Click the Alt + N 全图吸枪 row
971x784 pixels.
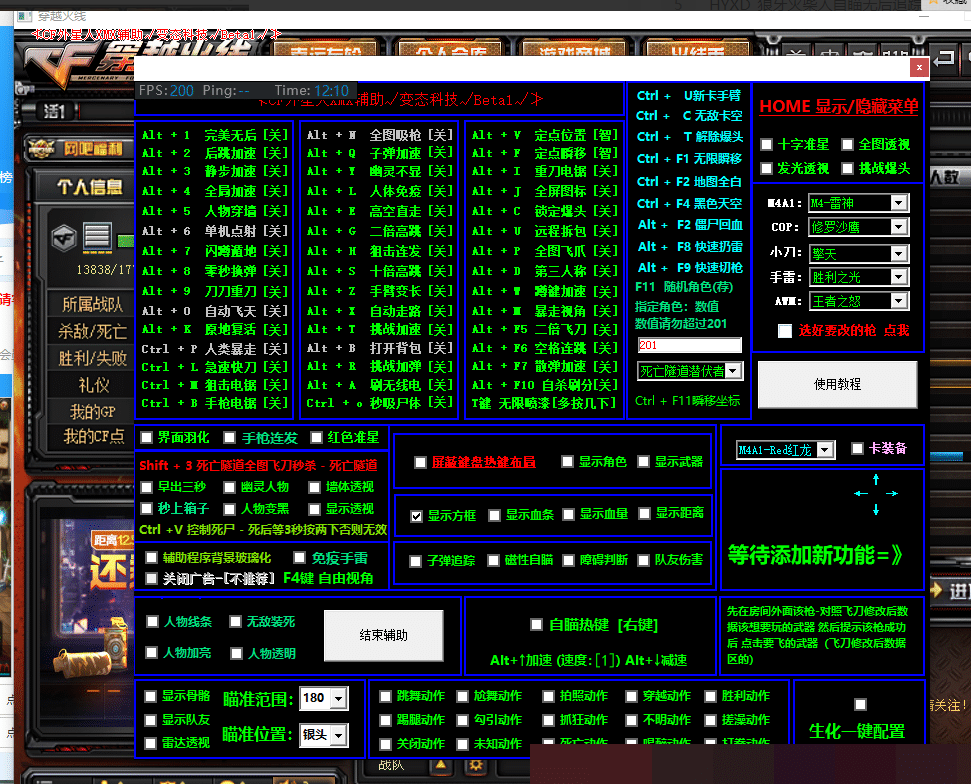(x=380, y=135)
